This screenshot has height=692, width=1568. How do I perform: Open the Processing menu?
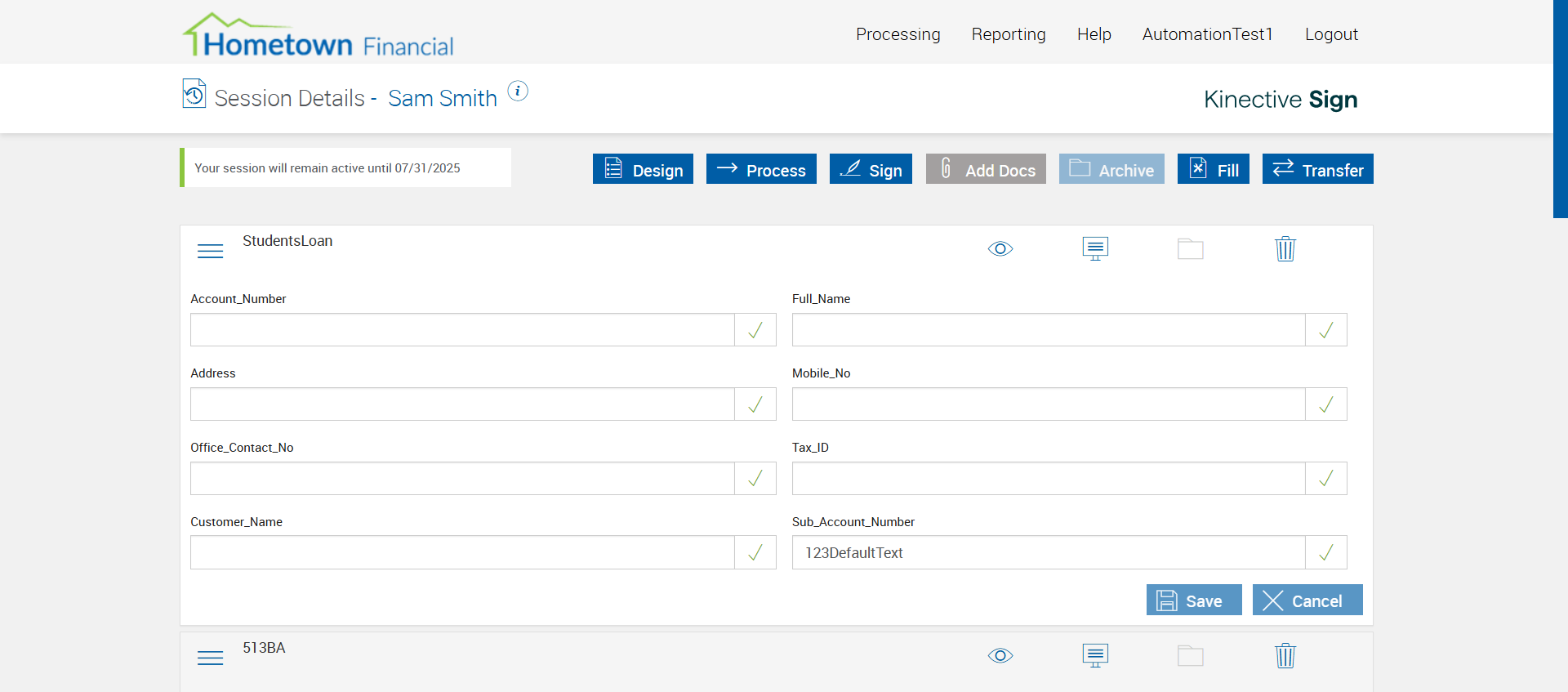(898, 34)
